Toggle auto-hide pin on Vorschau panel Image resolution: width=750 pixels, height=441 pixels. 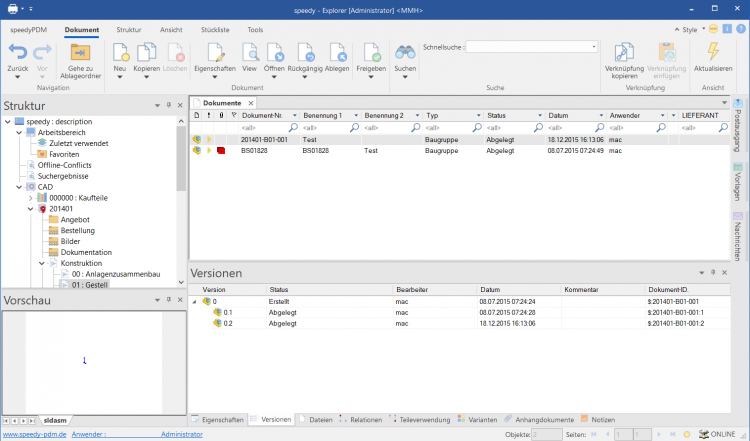click(x=169, y=299)
